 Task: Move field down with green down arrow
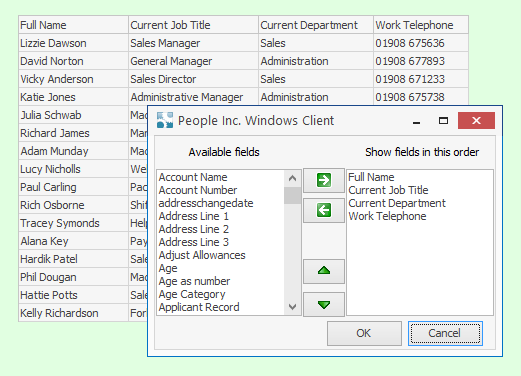point(324,304)
